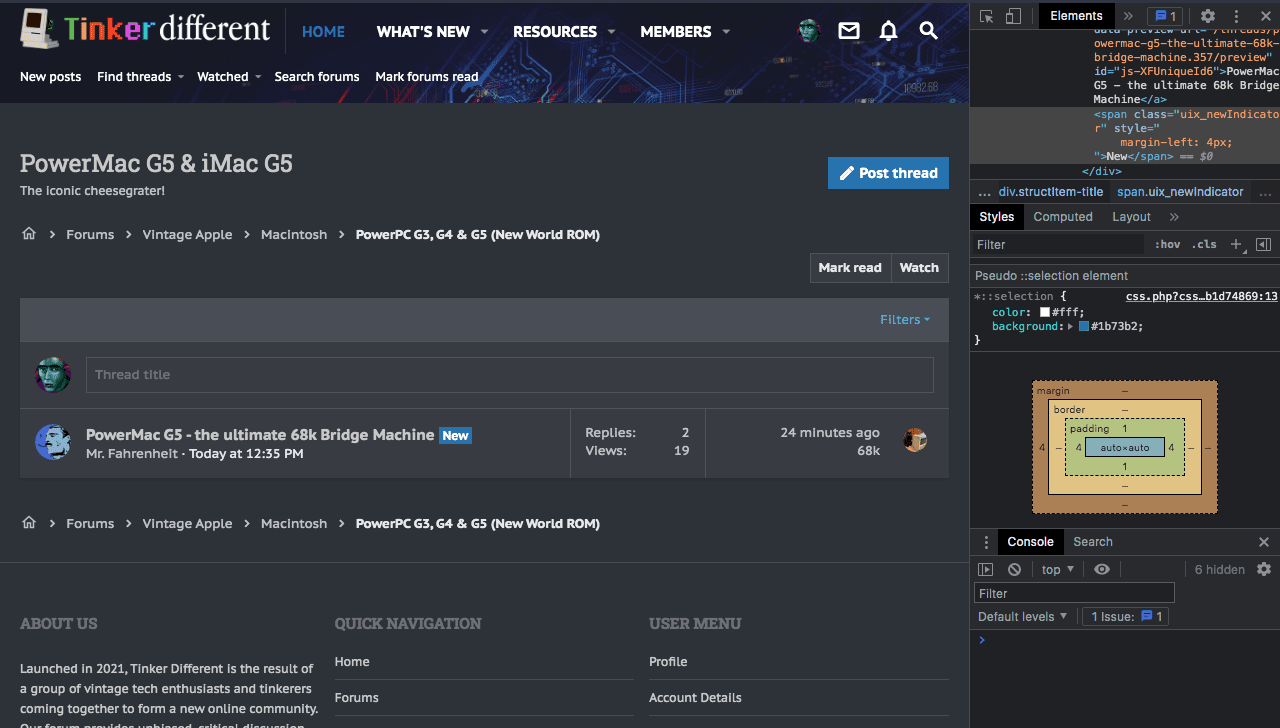Toggle the device toolbar icon in DevTools
1280x728 pixels.
pyautogui.click(x=1013, y=16)
